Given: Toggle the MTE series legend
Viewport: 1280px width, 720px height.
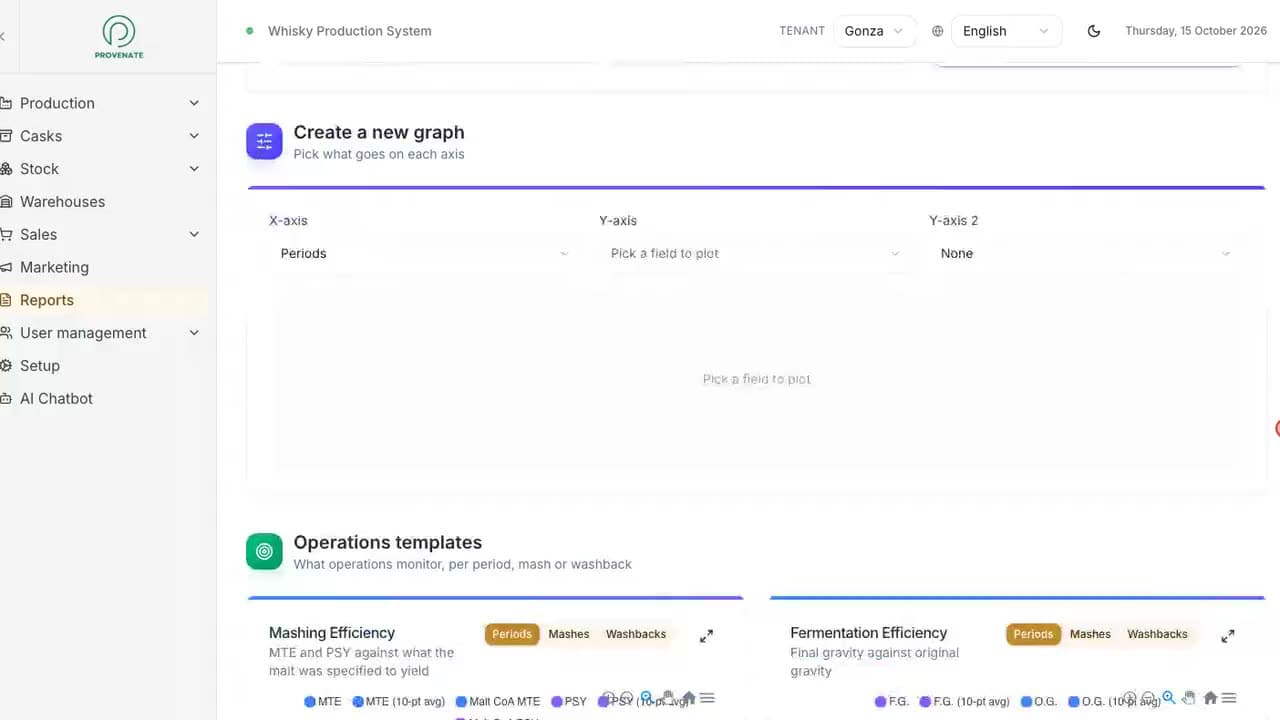Looking at the screenshot, I should coord(322,702).
